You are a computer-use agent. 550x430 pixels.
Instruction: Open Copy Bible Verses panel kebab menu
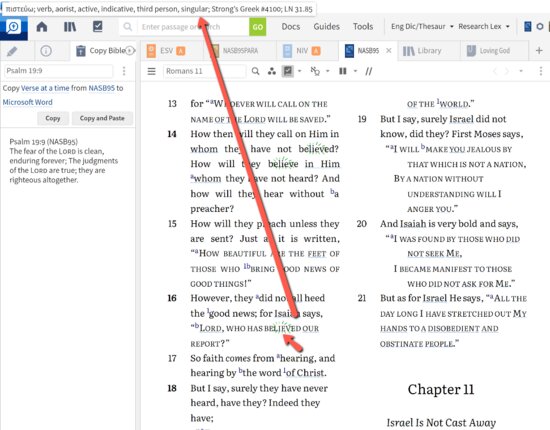click(x=124, y=71)
